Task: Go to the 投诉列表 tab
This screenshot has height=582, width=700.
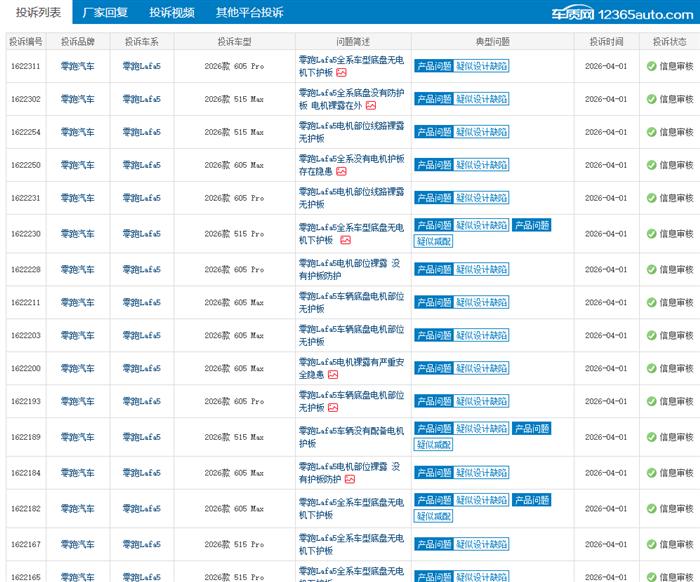Action: pos(38,13)
